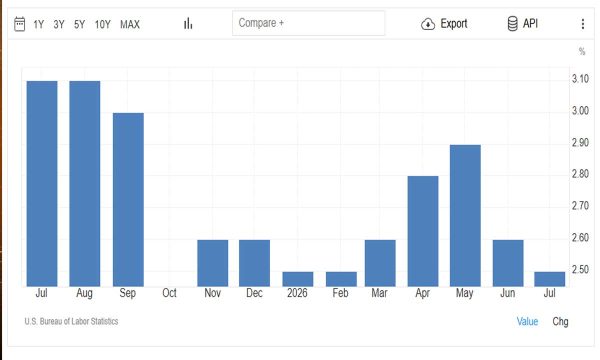Click the U.S. Bureau of Labor Statistics source

tap(71, 321)
